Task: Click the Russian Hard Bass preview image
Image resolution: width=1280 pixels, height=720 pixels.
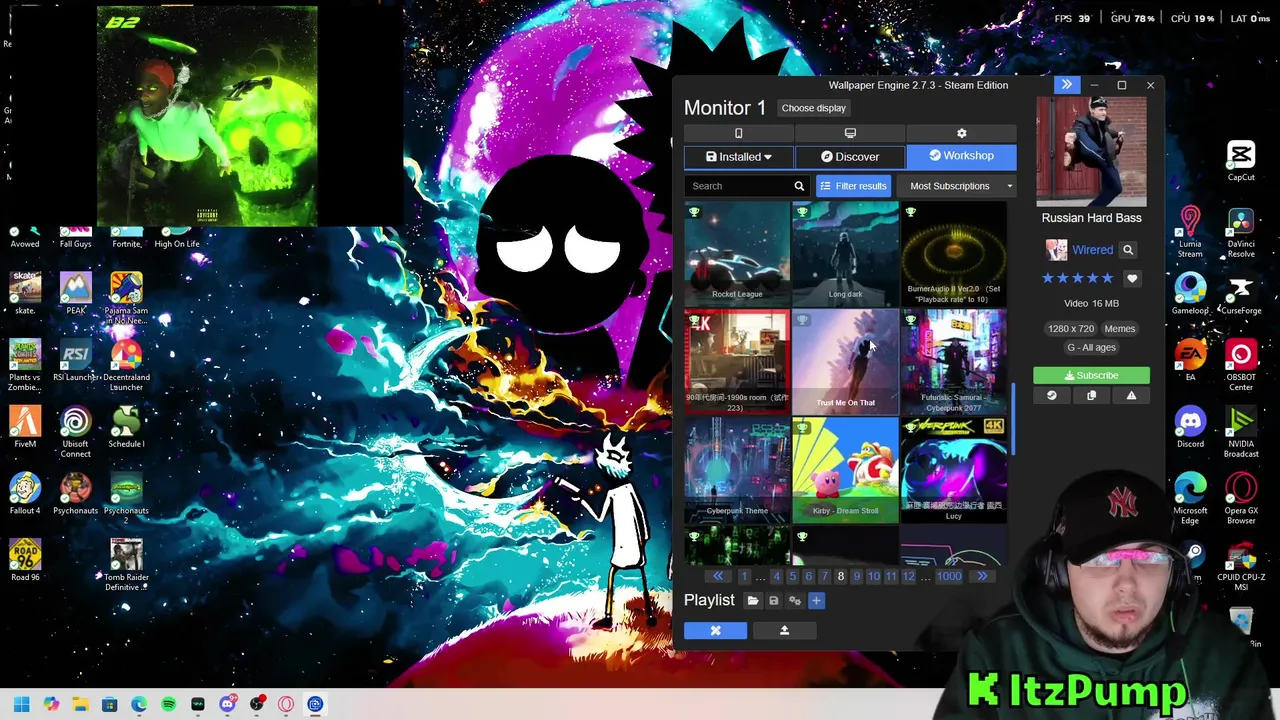Action: [x=1091, y=152]
